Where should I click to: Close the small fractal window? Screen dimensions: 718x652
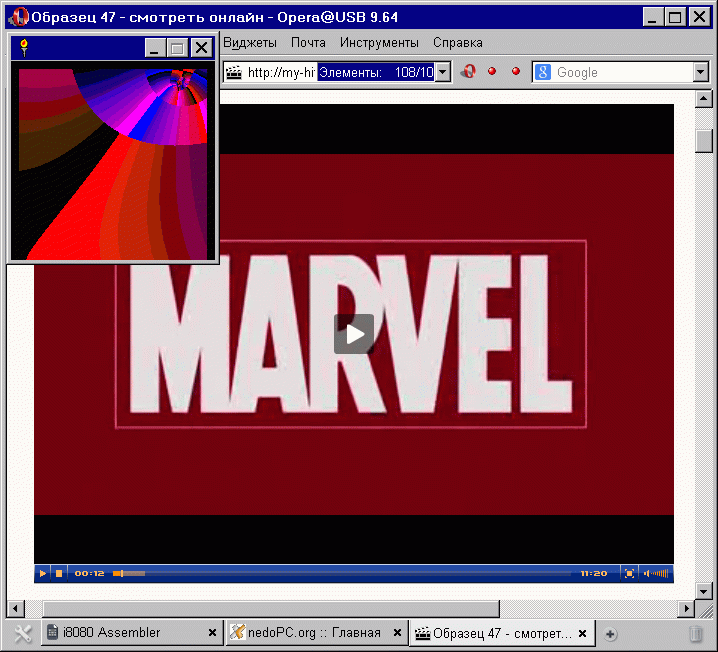point(201,48)
